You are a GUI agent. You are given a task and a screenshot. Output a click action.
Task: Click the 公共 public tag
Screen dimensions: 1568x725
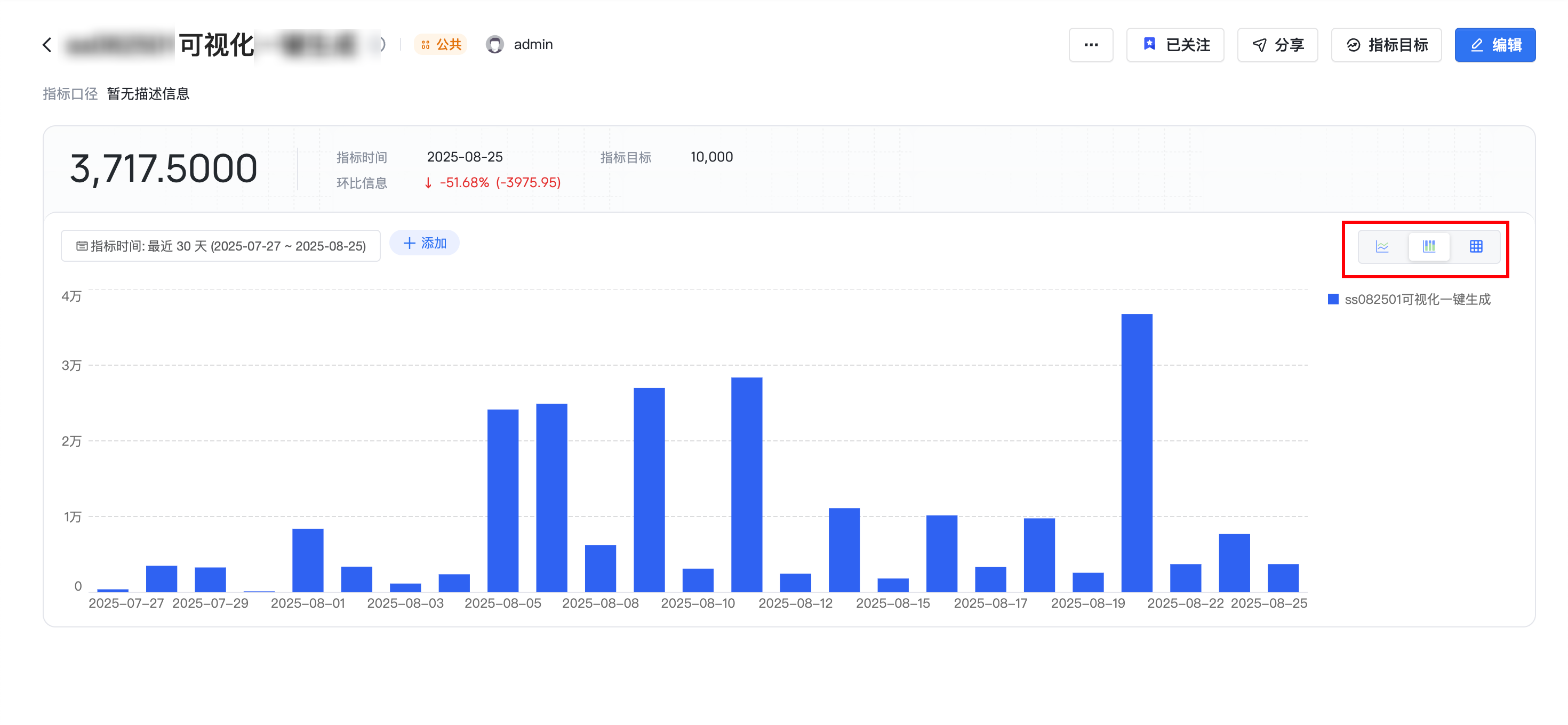[441, 44]
